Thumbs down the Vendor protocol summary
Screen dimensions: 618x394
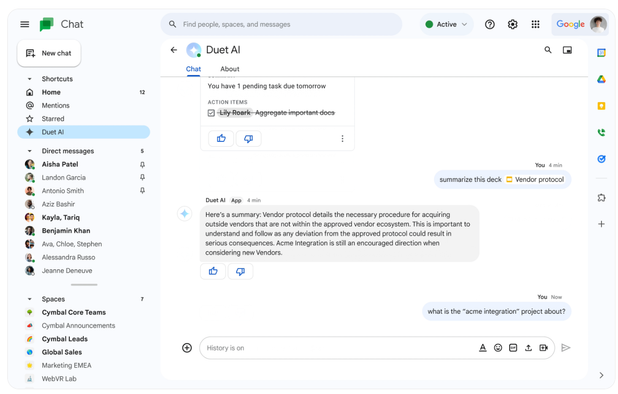pos(240,271)
